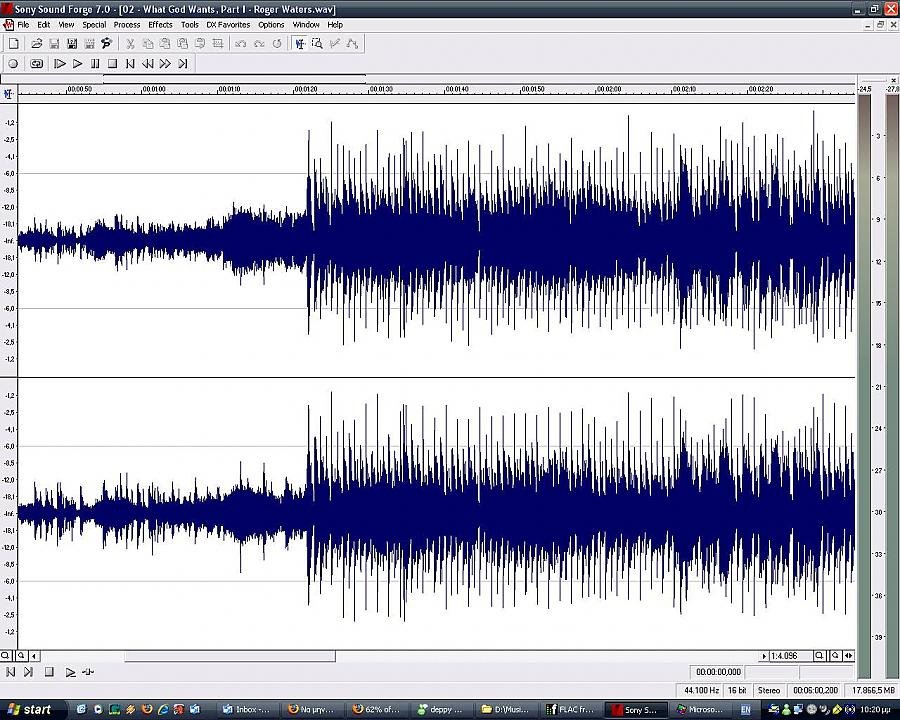This screenshot has width=900, height=720.
Task: Click the New file toolbar icon
Action: 13,44
